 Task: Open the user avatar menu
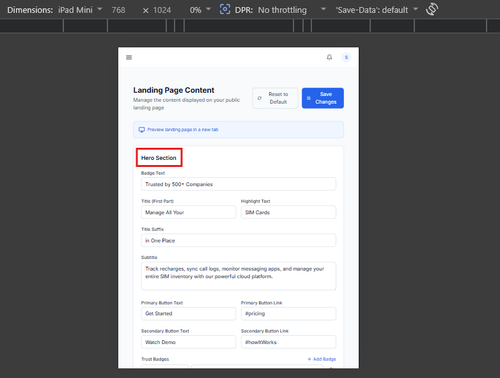[346, 57]
